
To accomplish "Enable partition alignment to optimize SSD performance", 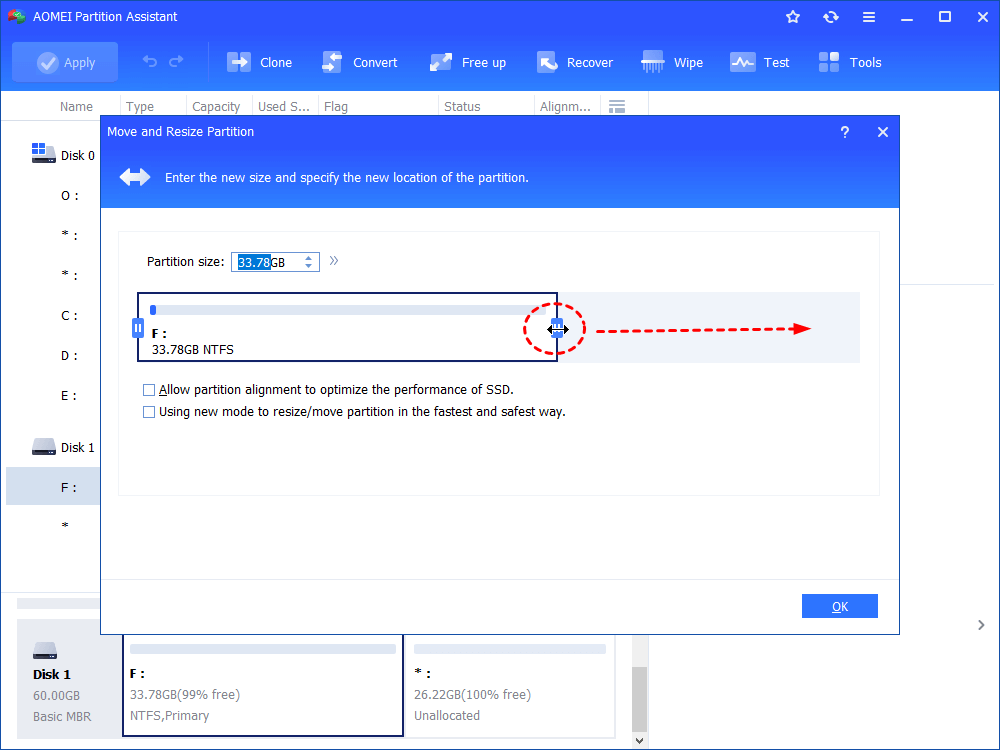I will (149, 389).
